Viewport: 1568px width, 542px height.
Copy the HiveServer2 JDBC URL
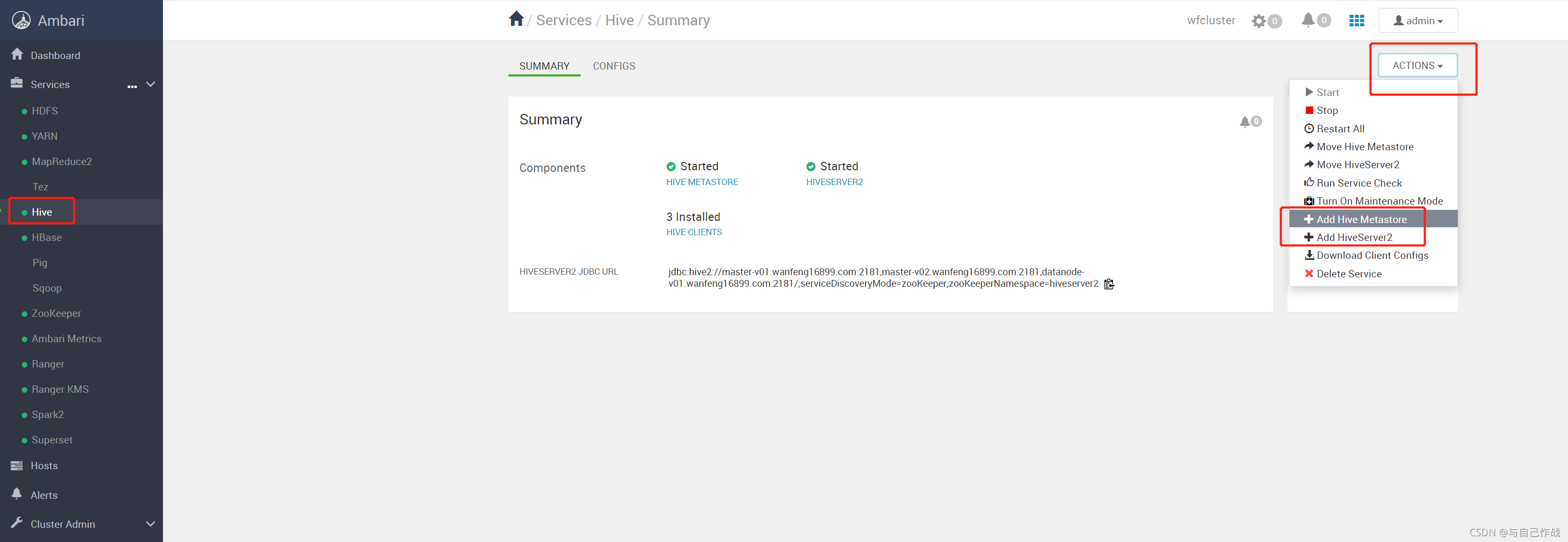coord(1109,284)
